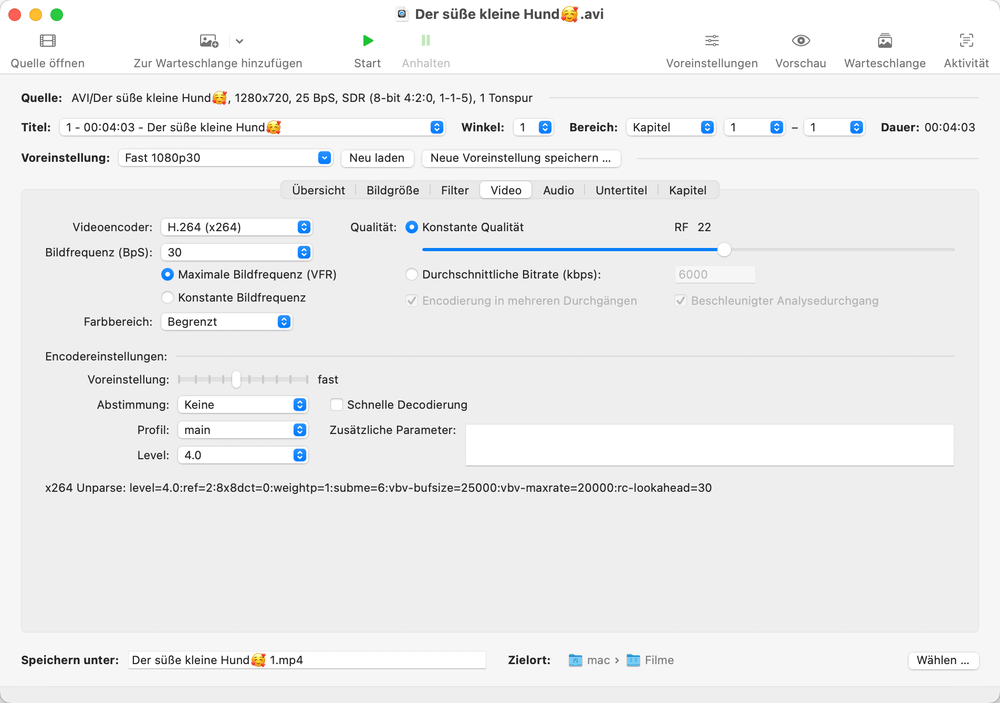Viewport: 1000px width, 703px height.
Task: Open the Videoencoder H.264 (x264) dropdown
Action: 237,227
